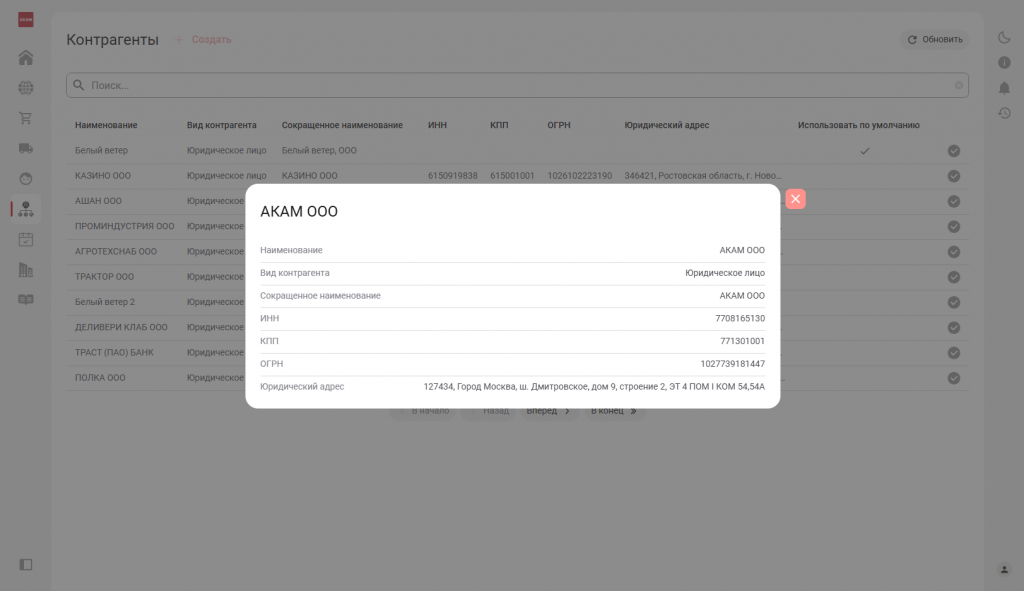Click the status check for ПОЛКА ООО row
Image resolution: width=1024 pixels, height=591 pixels.
pyautogui.click(x=953, y=378)
